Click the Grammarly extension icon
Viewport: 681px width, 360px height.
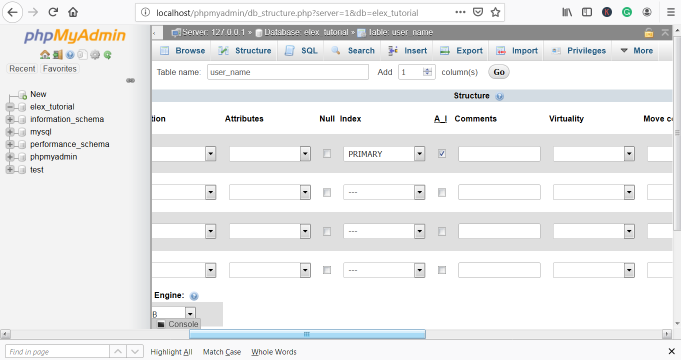pos(627,12)
